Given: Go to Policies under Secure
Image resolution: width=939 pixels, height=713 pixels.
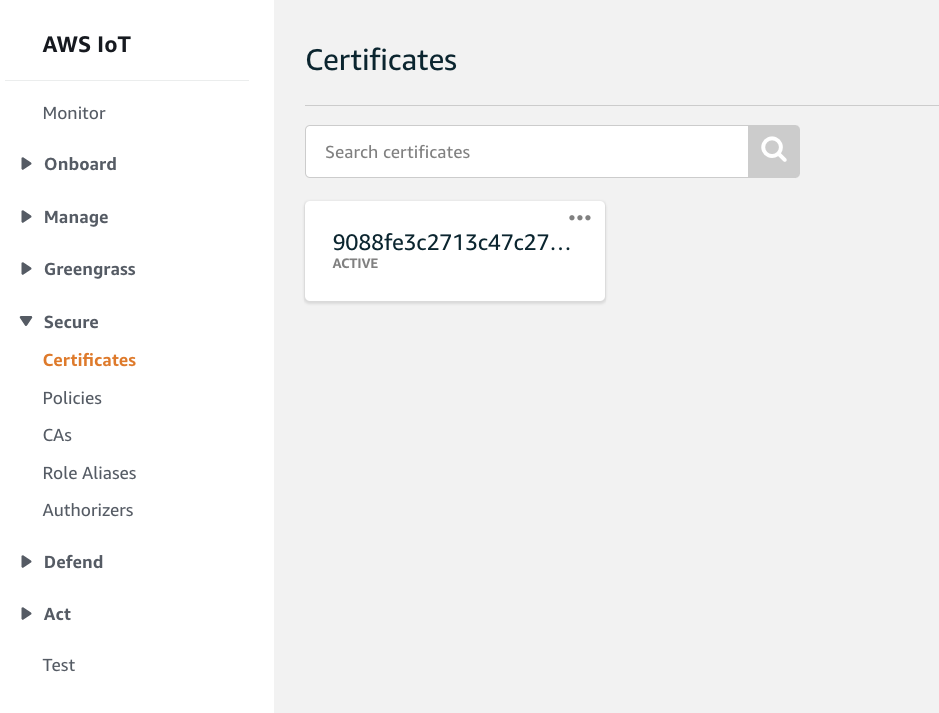Looking at the screenshot, I should (x=72, y=398).
